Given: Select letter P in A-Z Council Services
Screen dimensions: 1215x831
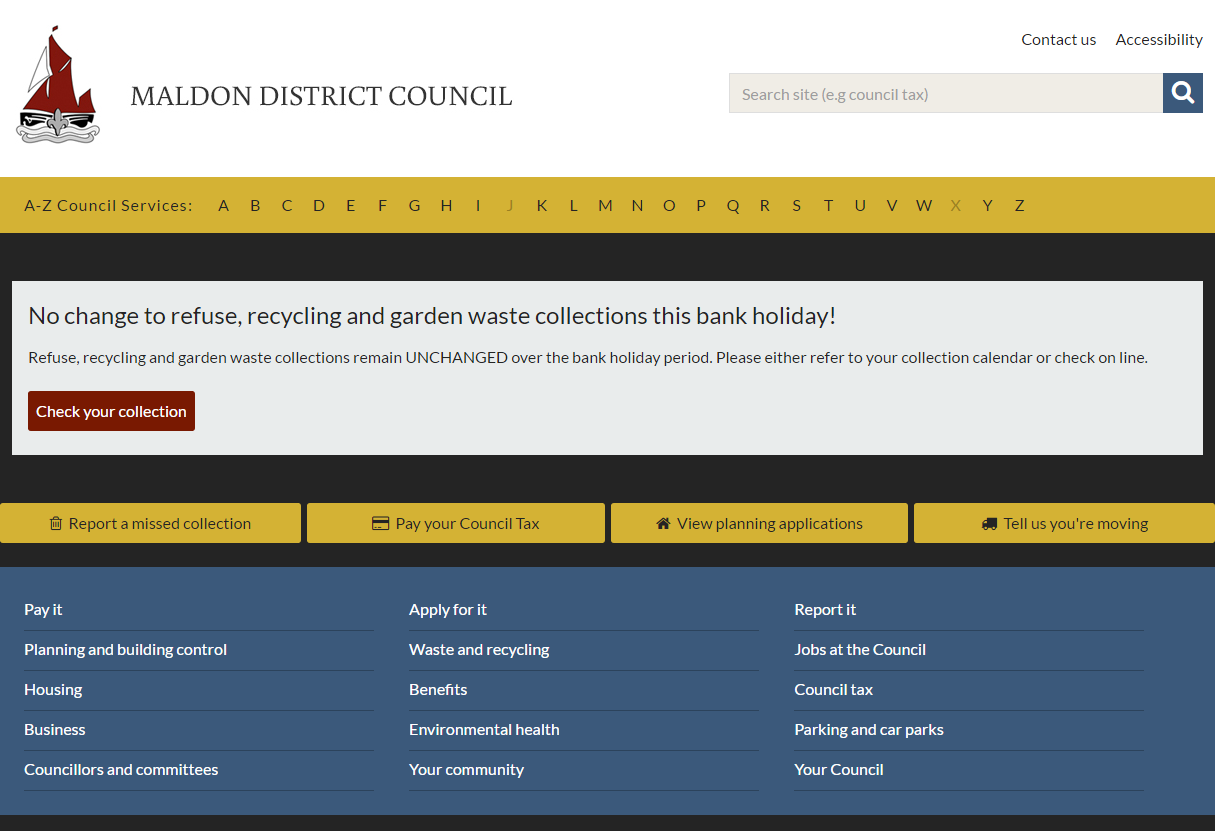Looking at the screenshot, I should pos(701,206).
